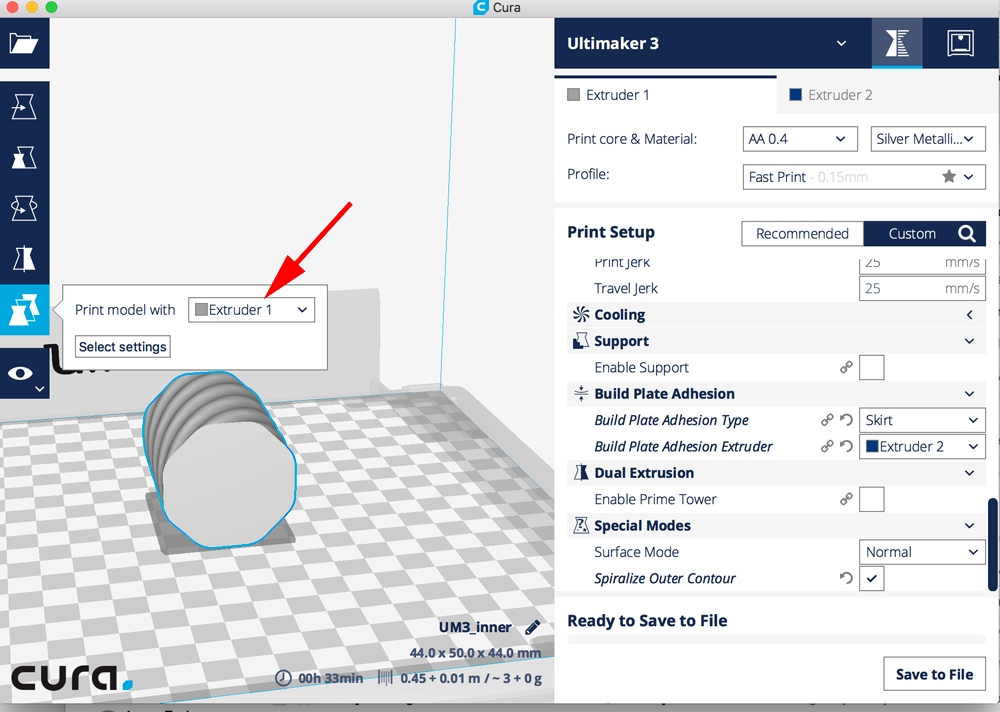Collapse the Build Plate Adhesion section

[969, 394]
